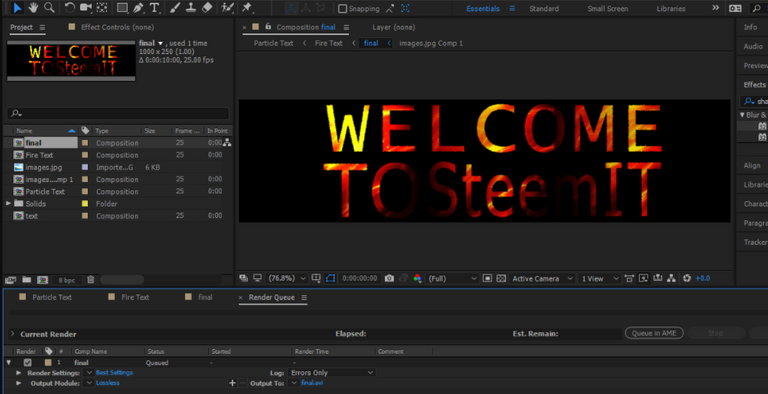Click the Pixel Aspect Ratio Correction icon
The image size is (768, 394).
(x=629, y=278)
